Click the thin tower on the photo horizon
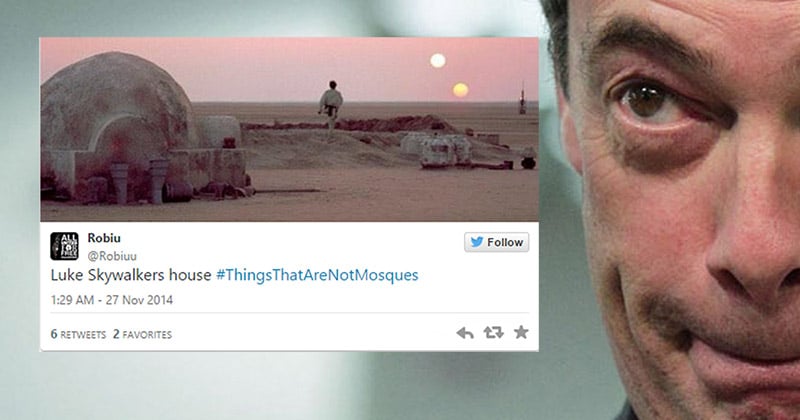This screenshot has width=800, height=420. tap(522, 100)
